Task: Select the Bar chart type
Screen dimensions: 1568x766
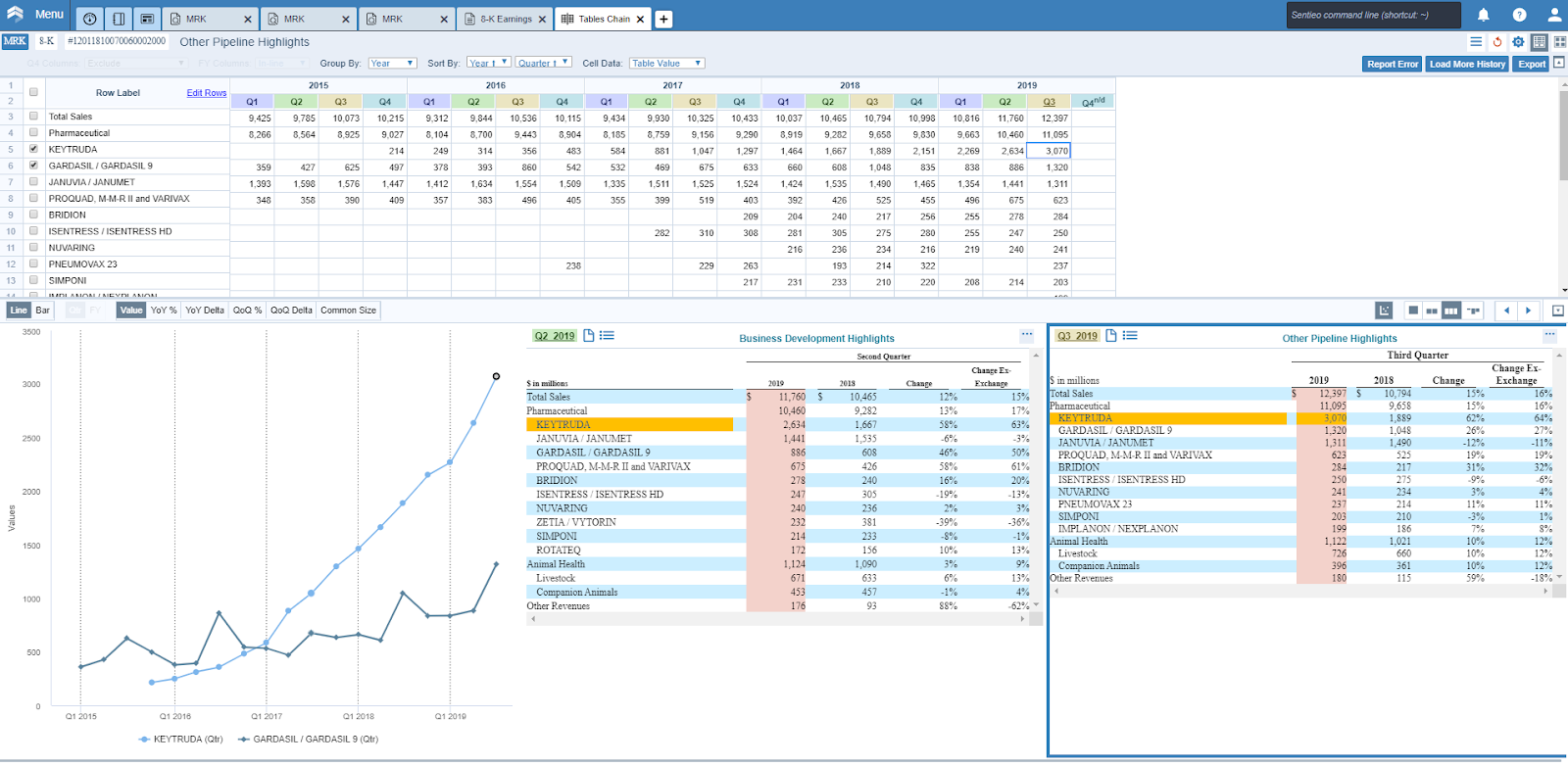Action: 42,310
